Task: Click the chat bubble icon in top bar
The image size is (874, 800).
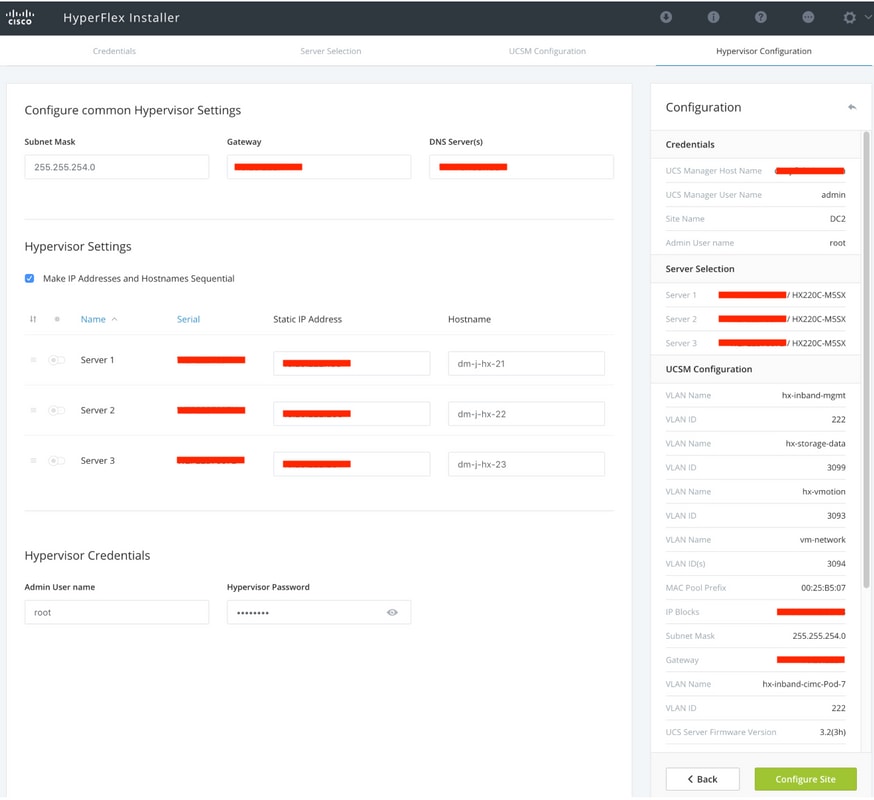Action: coord(808,17)
